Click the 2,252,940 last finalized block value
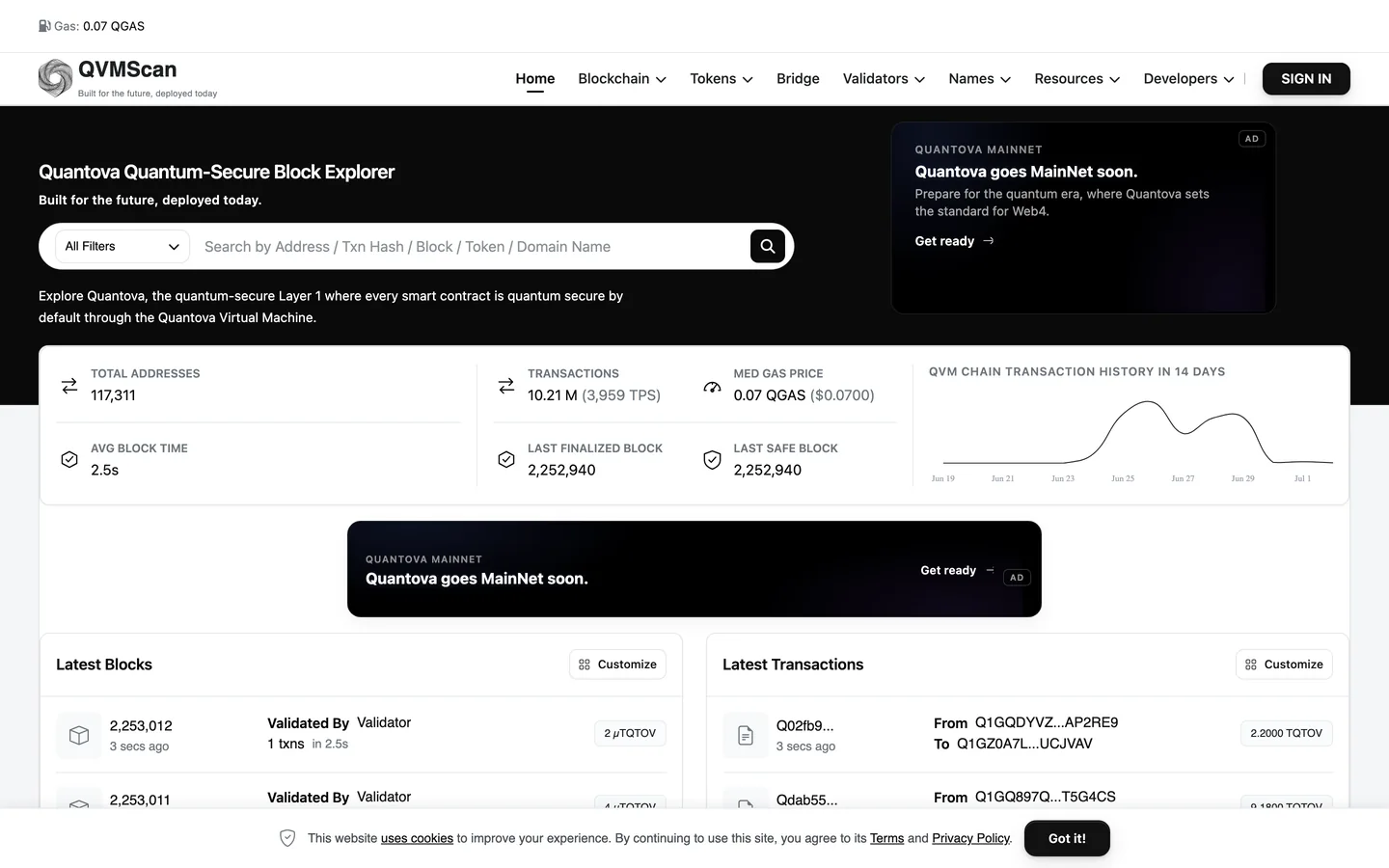1389x868 pixels. (561, 470)
